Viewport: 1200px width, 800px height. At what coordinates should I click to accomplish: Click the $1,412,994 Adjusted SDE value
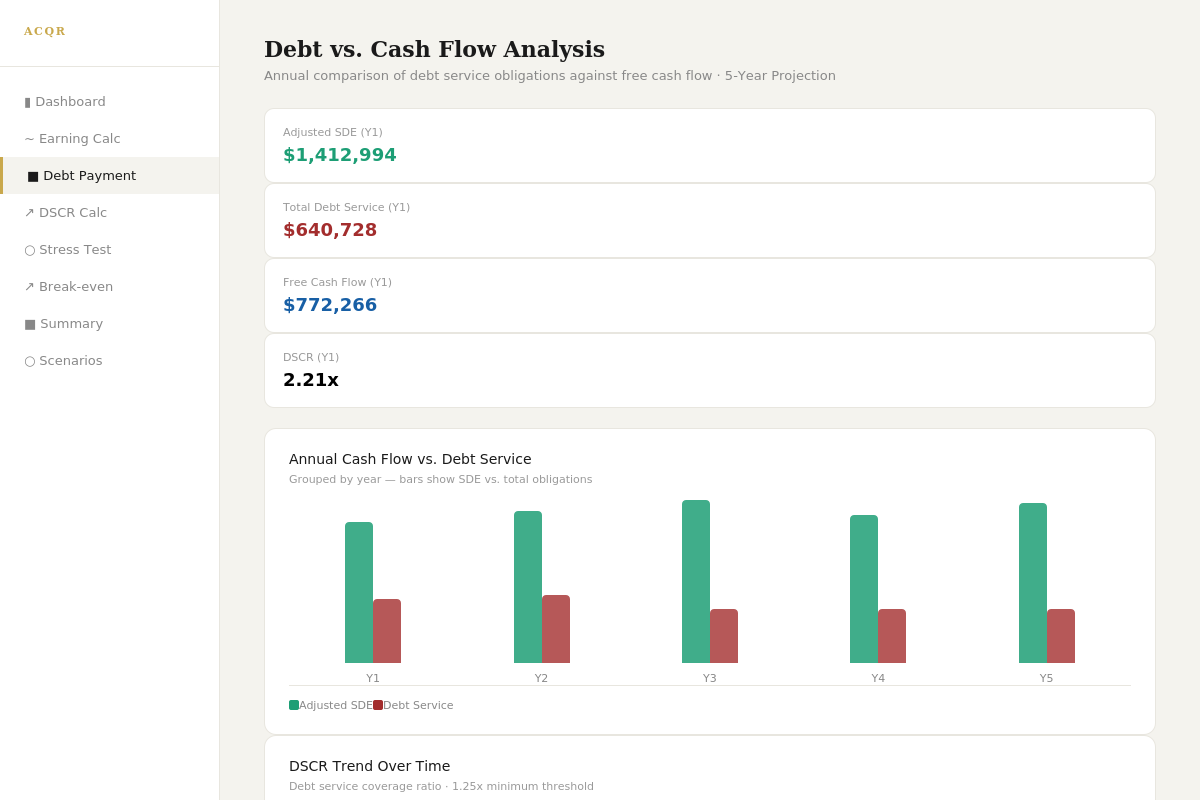pyautogui.click(x=340, y=155)
